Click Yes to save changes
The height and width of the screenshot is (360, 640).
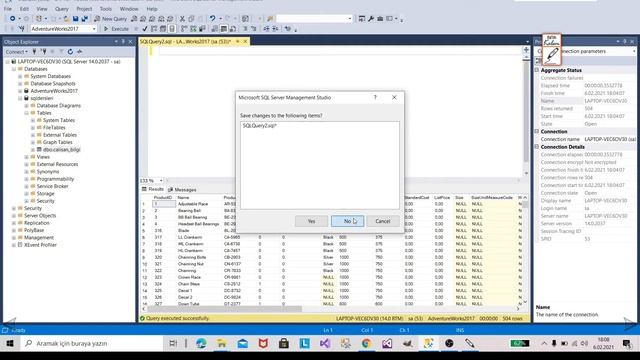click(x=311, y=221)
